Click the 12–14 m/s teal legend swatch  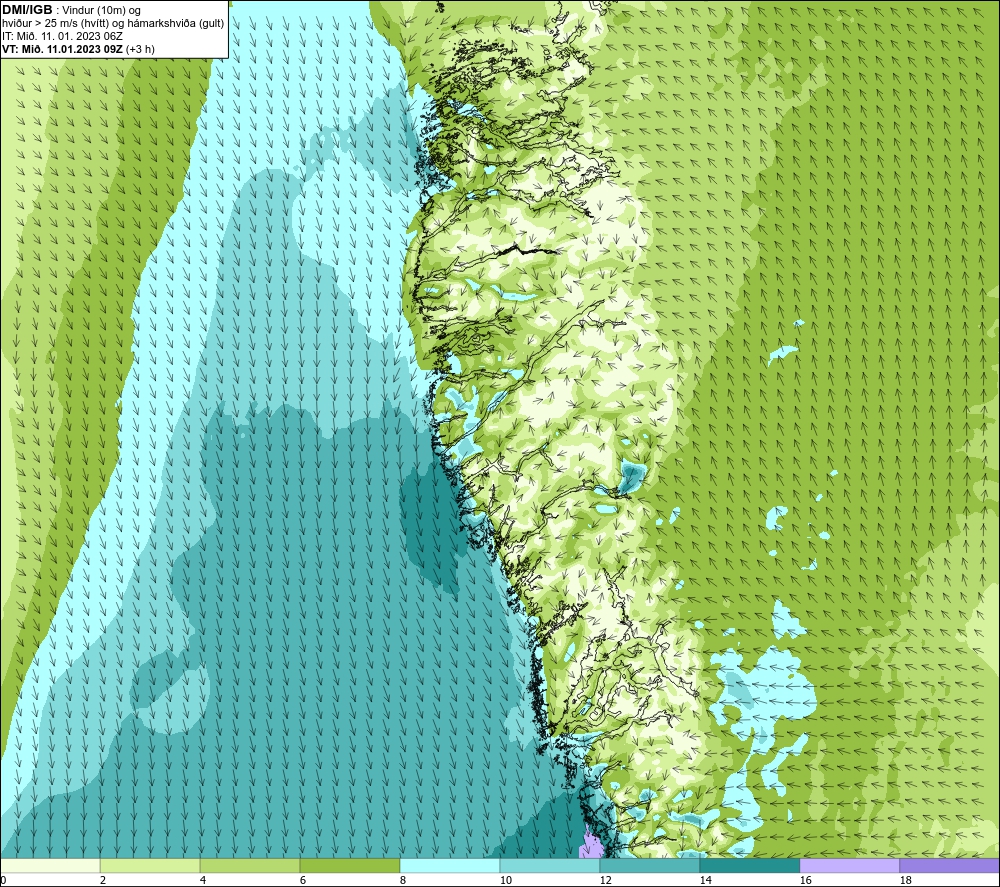pyautogui.click(x=649, y=865)
